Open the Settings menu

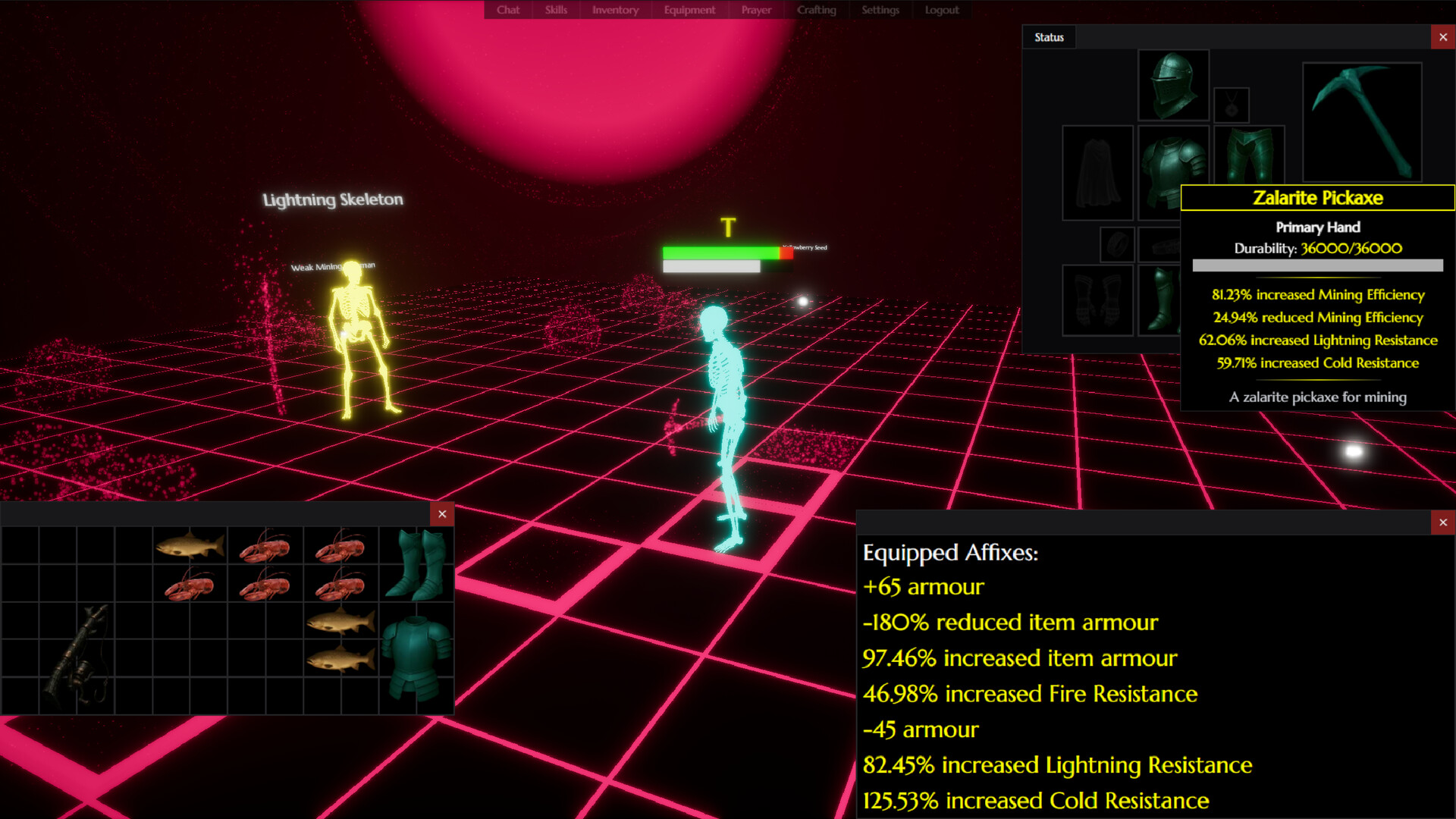tap(880, 10)
